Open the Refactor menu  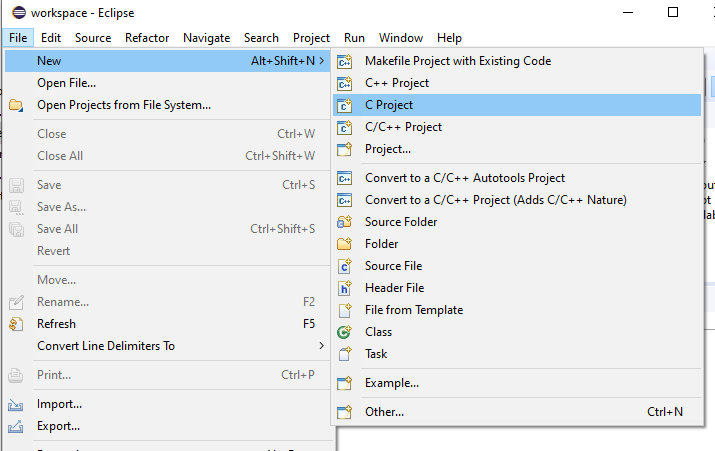[147, 38]
